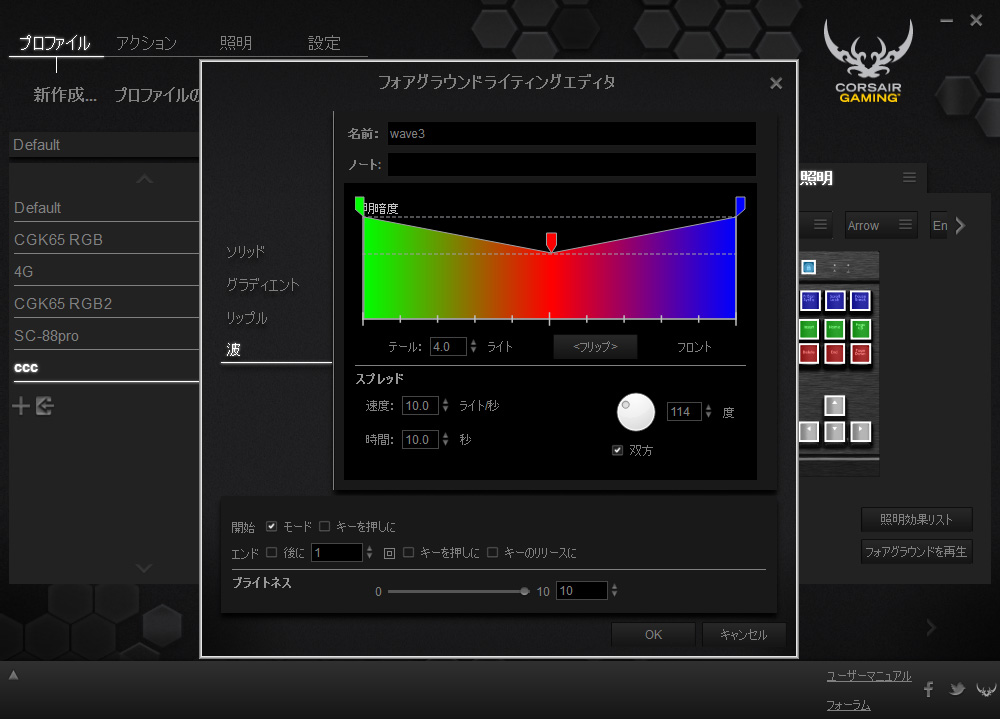Click the 照明 panel hamburger menu icon
The height and width of the screenshot is (719, 1000).
tap(909, 177)
